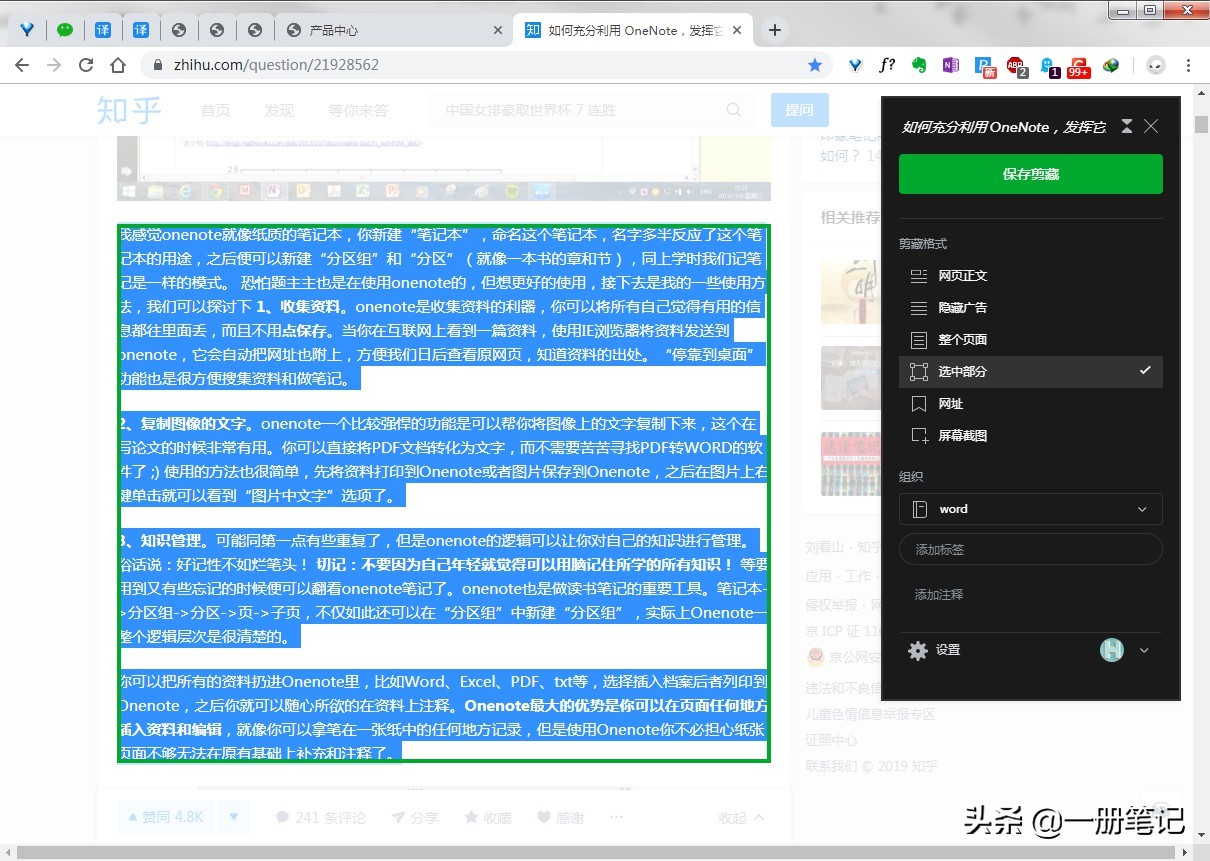Open the OneNote extension in the toolbar

coord(950,64)
